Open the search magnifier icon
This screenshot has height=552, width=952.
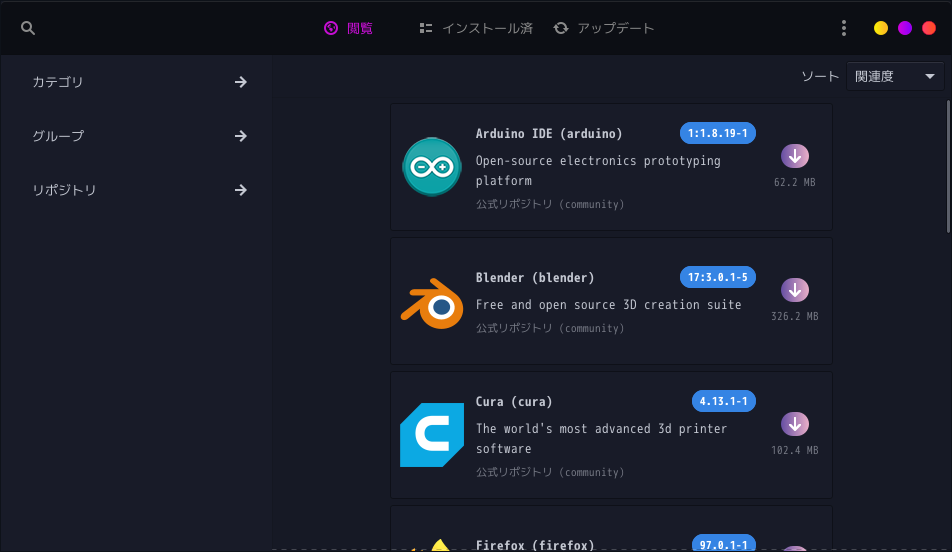click(x=28, y=28)
